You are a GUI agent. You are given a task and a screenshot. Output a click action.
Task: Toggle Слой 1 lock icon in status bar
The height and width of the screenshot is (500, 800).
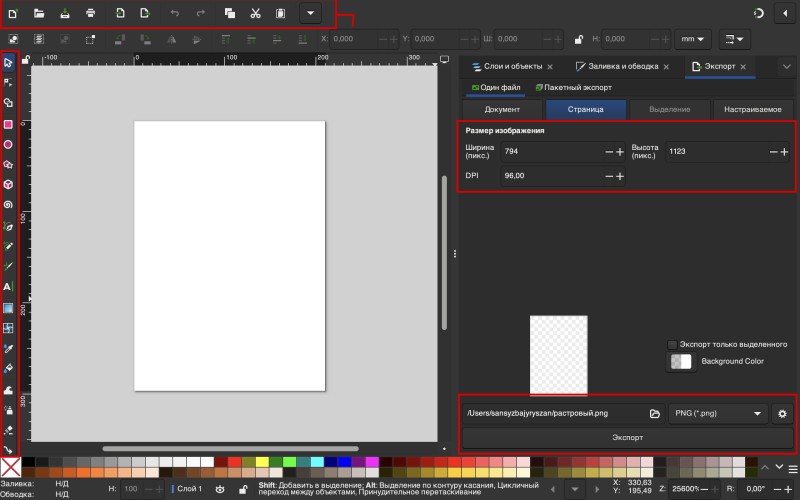pos(243,489)
